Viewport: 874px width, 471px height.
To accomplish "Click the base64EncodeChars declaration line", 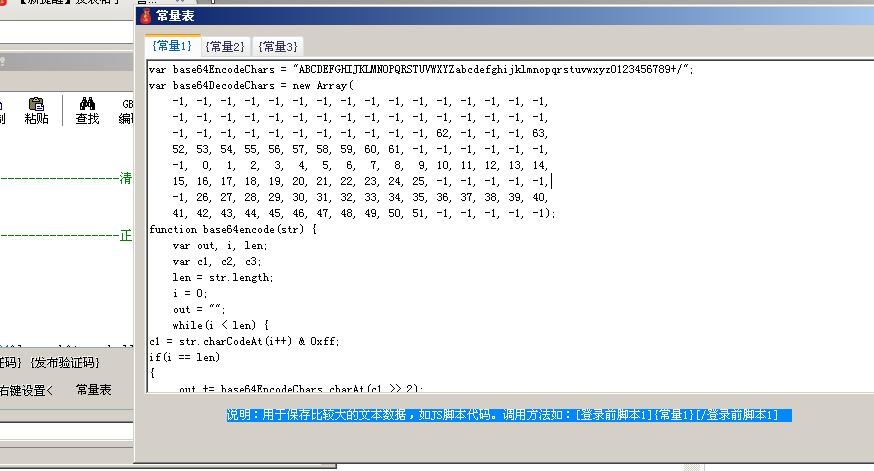I will click(420, 69).
